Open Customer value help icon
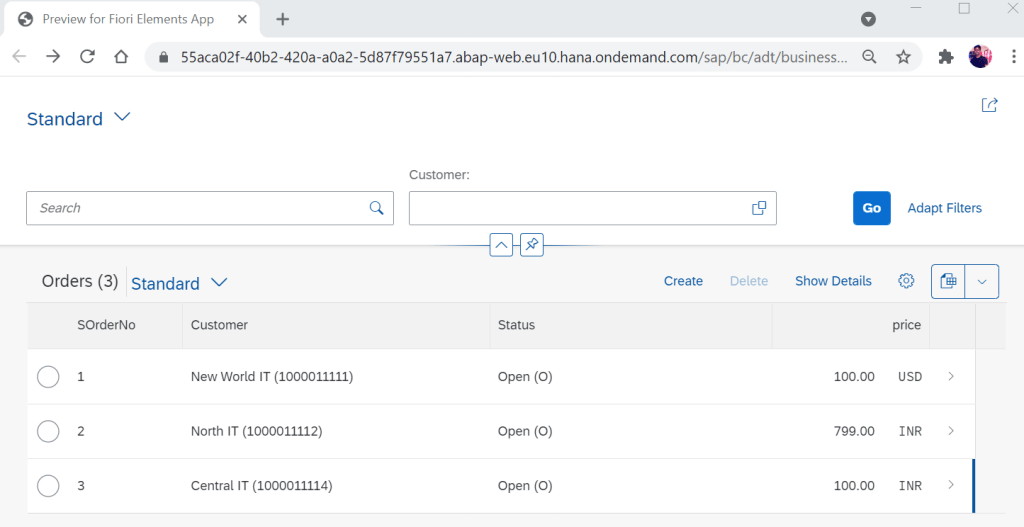 click(759, 208)
